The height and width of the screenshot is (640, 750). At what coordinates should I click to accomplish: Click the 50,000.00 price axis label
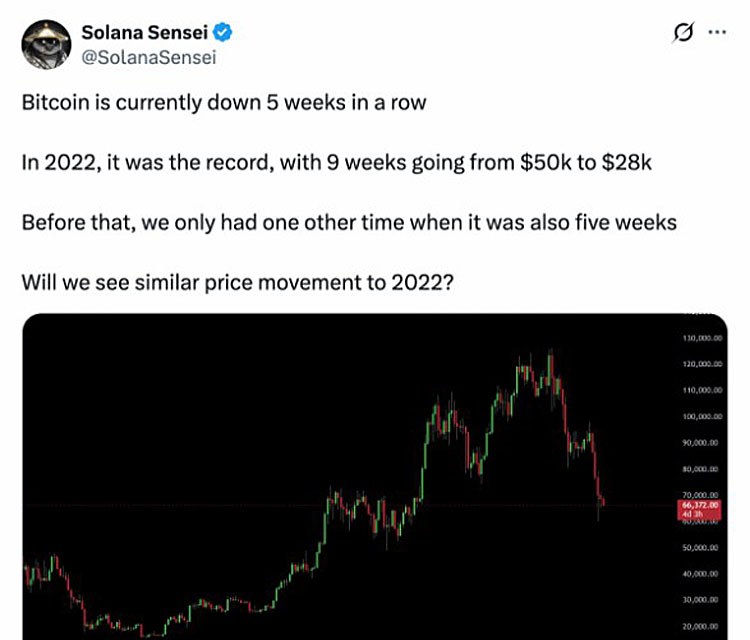pos(700,548)
